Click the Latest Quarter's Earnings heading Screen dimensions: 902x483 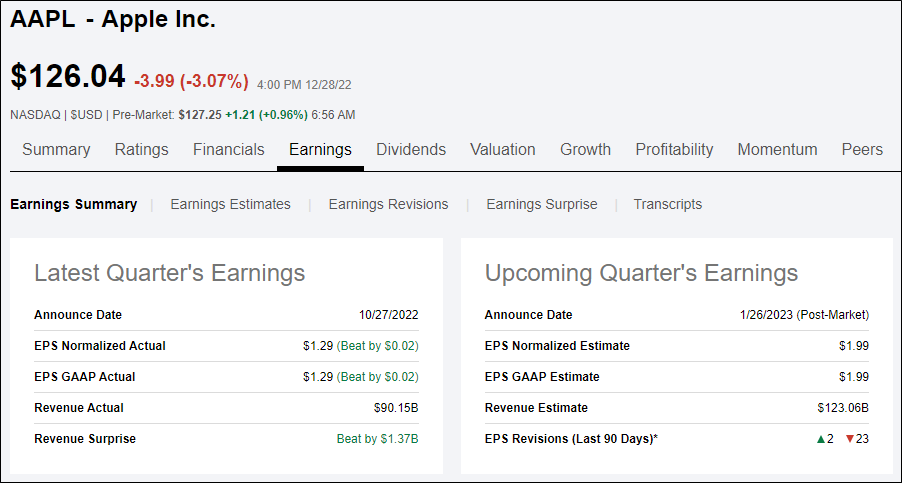pyautogui.click(x=170, y=273)
